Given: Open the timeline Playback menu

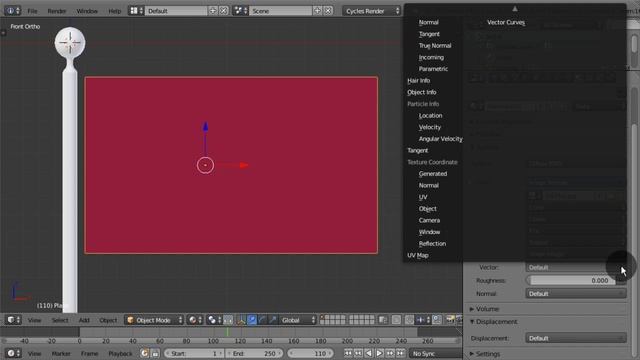Looking at the screenshot, I should point(120,353).
